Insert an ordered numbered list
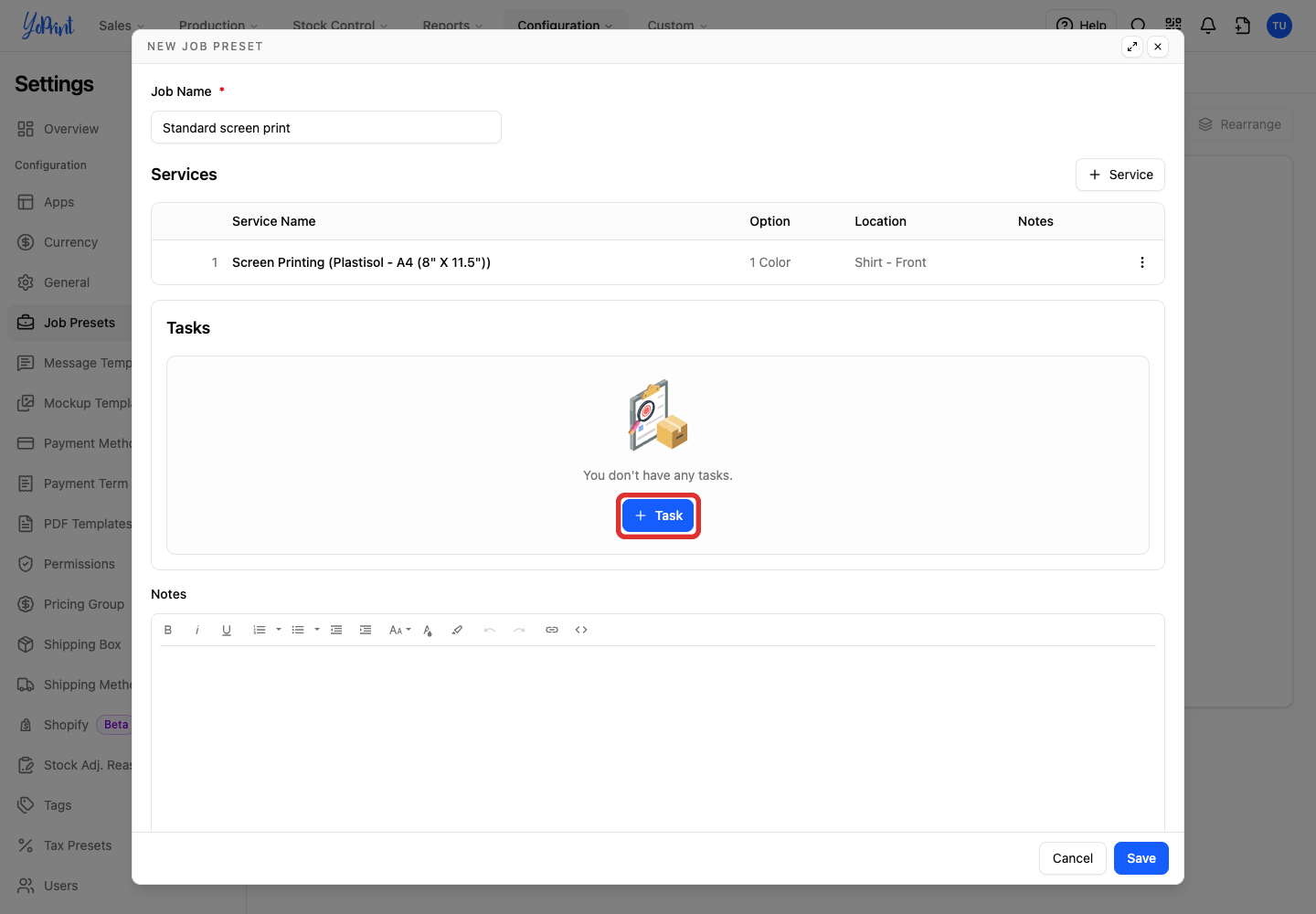This screenshot has width=1316, height=914. point(260,630)
